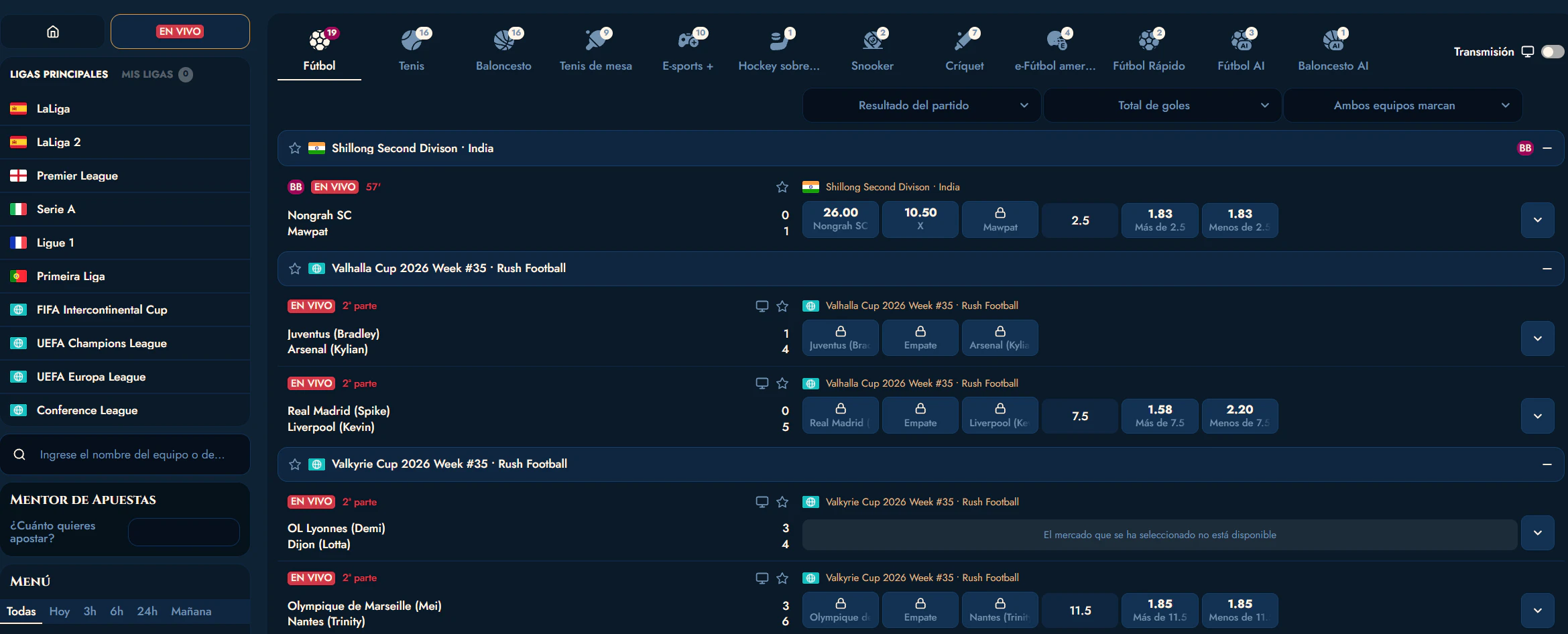Click the Fútbol Rápido icon

[1148, 40]
